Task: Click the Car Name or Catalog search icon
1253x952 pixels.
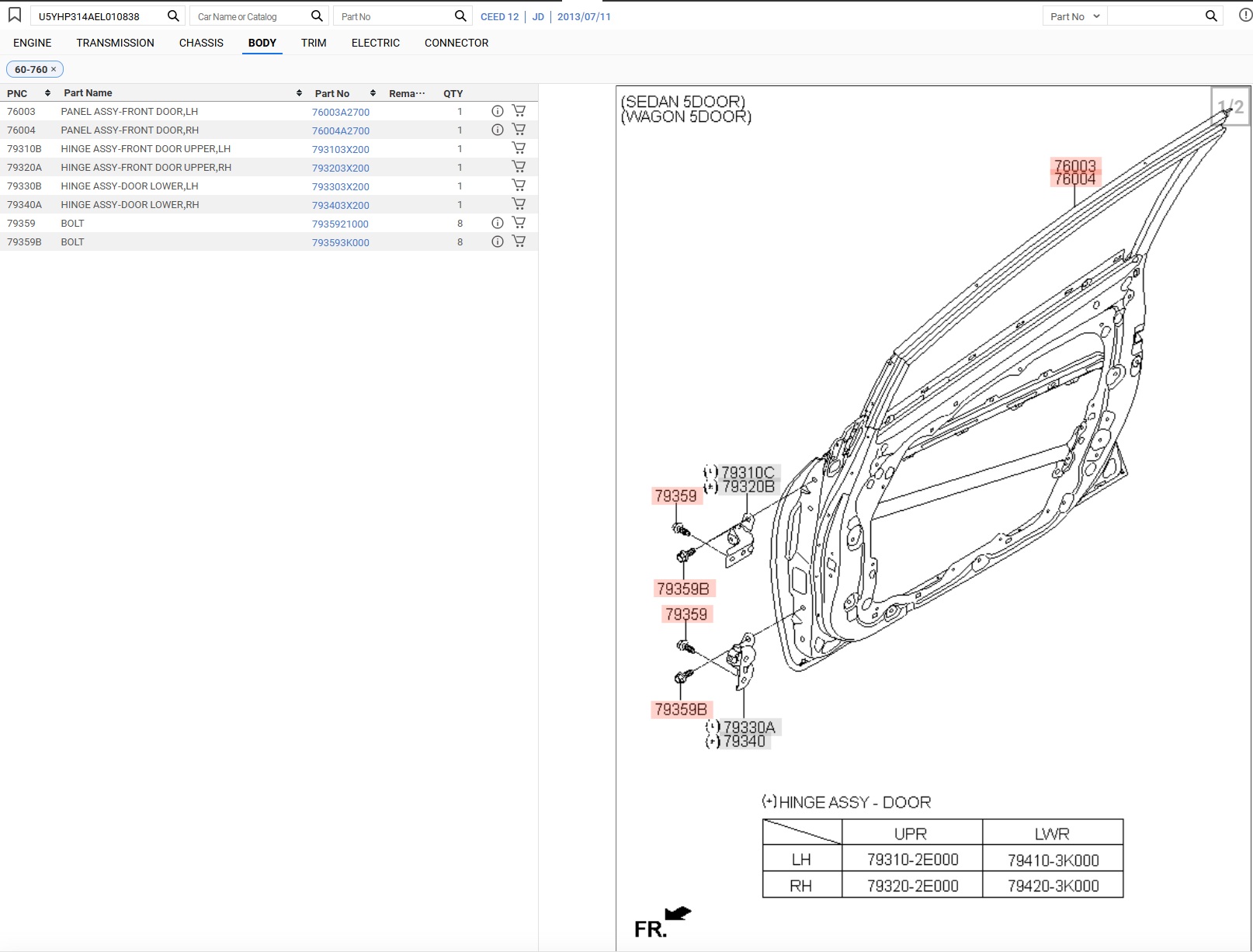Action: [317, 16]
